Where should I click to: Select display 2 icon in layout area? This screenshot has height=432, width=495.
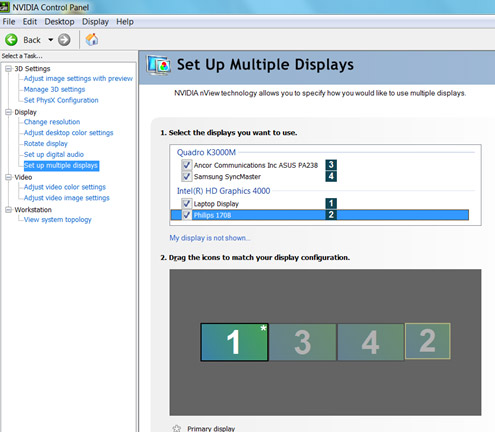[x=428, y=341]
